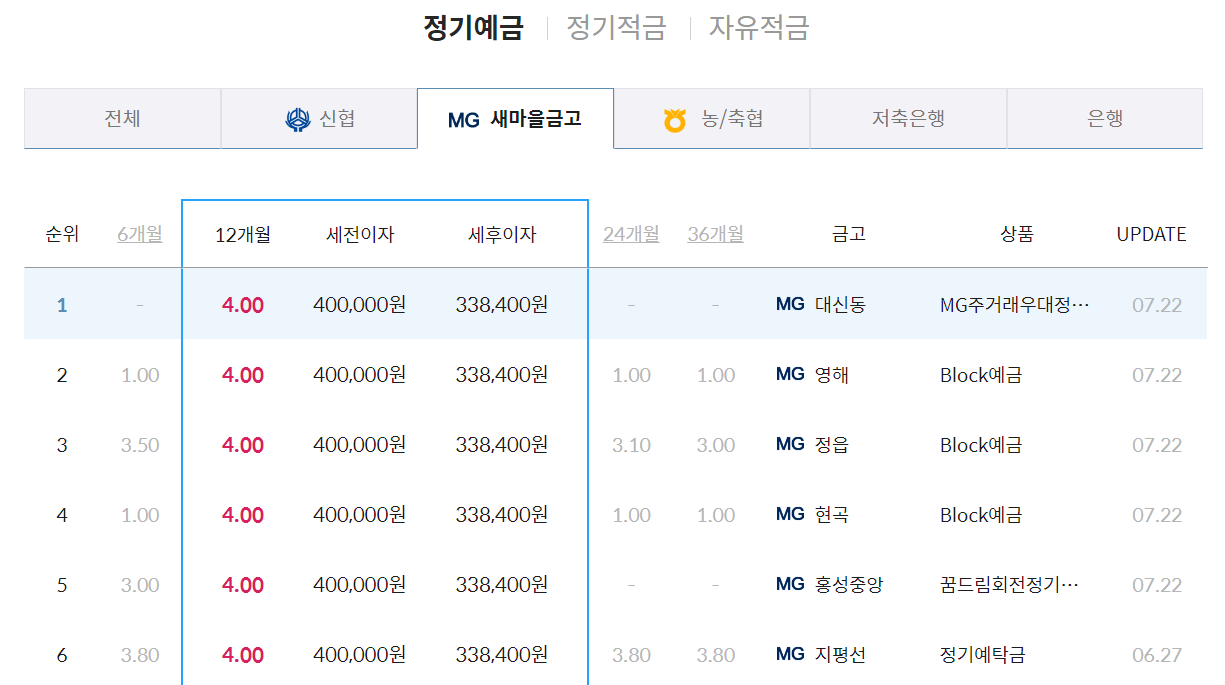Screen dimensions: 1225x685
Task: Click rank number 4
Action: pyautogui.click(x=62, y=515)
